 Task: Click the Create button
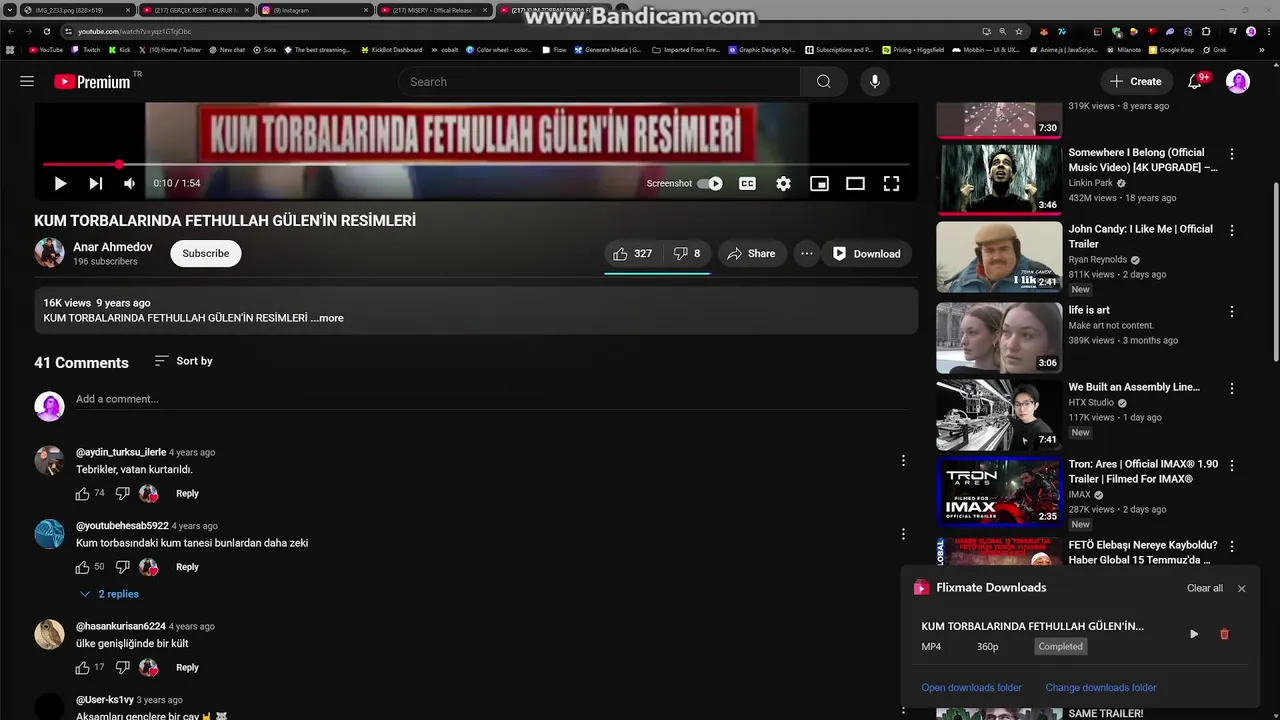pyautogui.click(x=1135, y=82)
